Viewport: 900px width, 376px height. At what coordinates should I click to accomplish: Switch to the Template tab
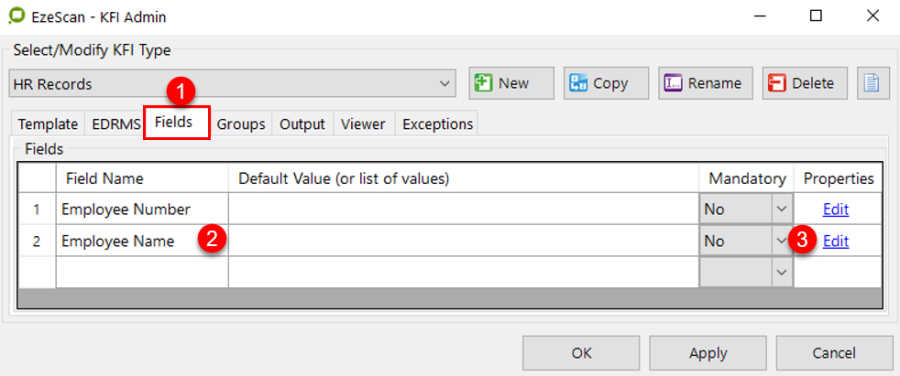(x=48, y=124)
